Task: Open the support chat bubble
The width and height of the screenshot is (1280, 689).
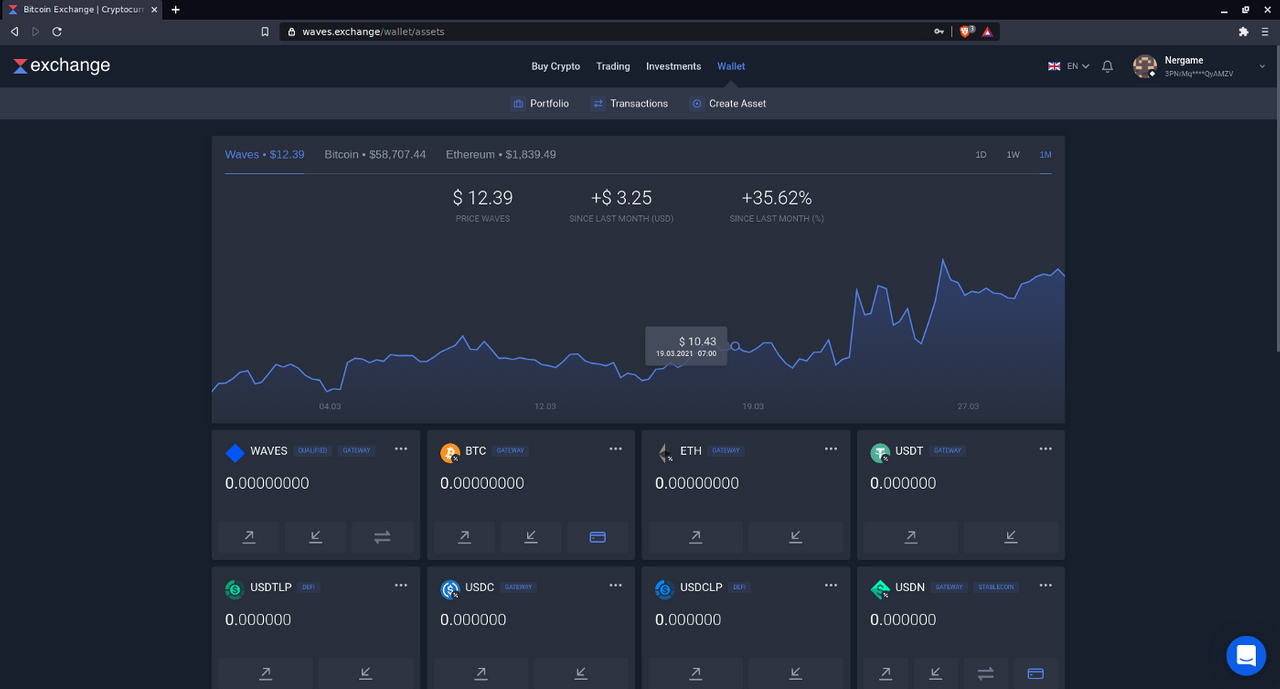Action: [1246, 656]
